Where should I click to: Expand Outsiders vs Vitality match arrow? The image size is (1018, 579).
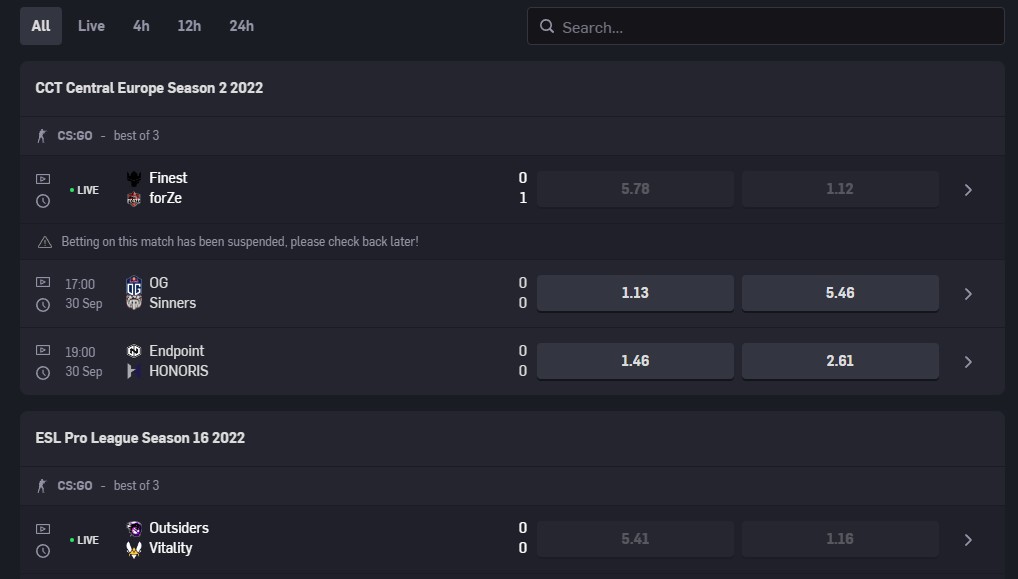[967, 540]
